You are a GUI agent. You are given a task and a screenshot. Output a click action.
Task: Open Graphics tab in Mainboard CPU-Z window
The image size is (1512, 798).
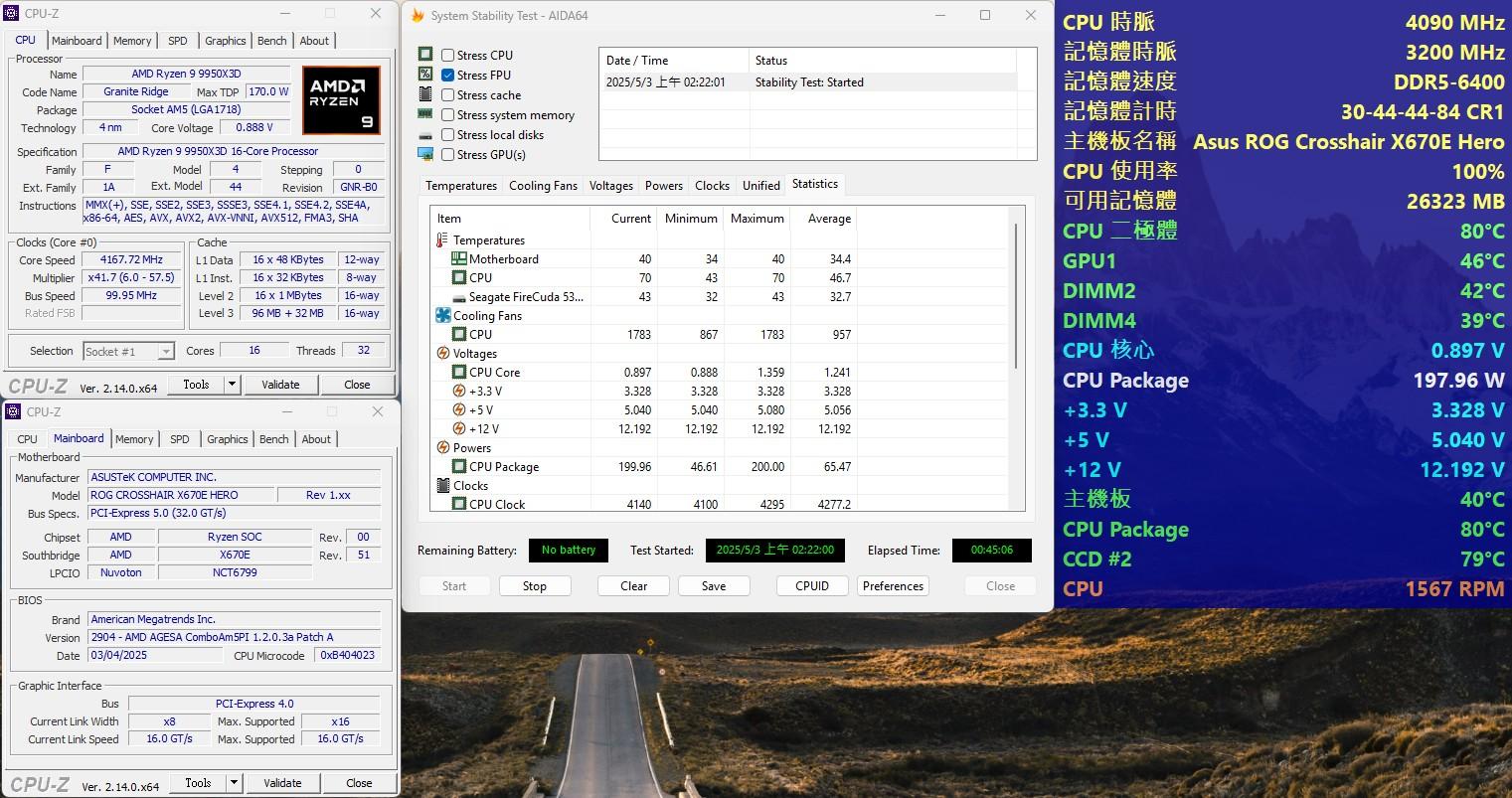[x=228, y=439]
